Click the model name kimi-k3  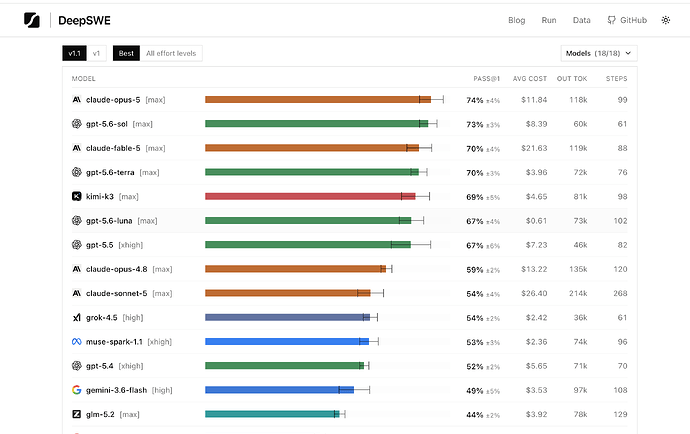tap(100, 196)
